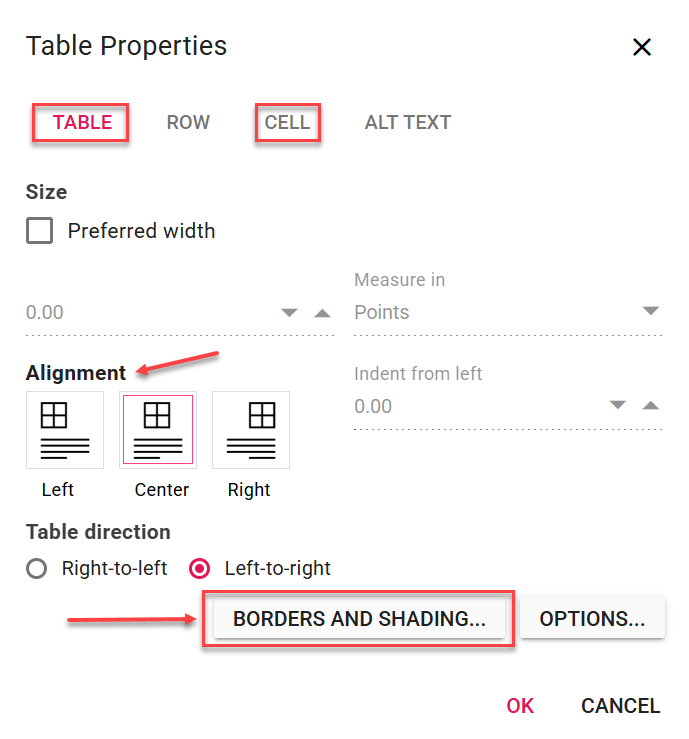Increase Indent from left value

(651, 406)
